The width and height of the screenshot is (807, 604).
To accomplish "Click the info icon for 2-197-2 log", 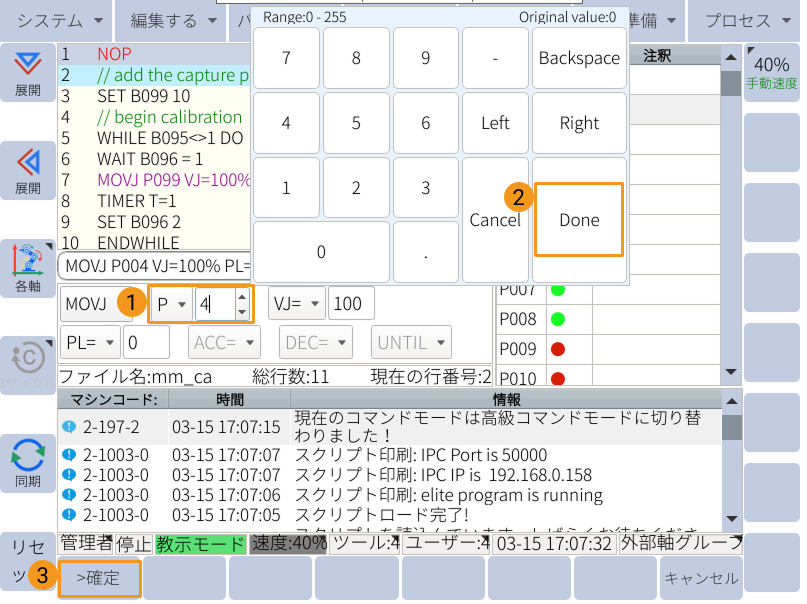I will 69,426.
